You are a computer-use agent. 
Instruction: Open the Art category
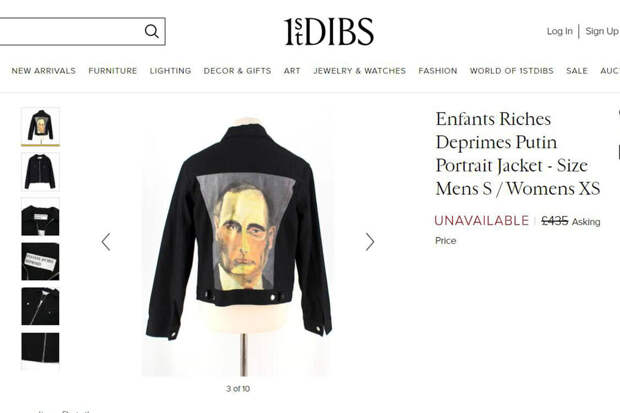pos(292,71)
